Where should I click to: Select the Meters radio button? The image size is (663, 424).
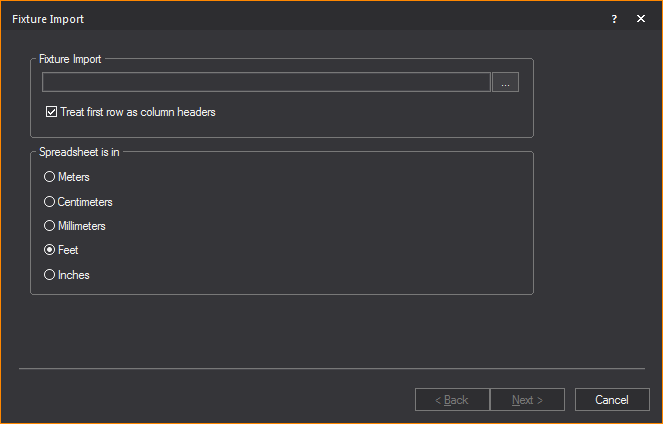pos(49,177)
